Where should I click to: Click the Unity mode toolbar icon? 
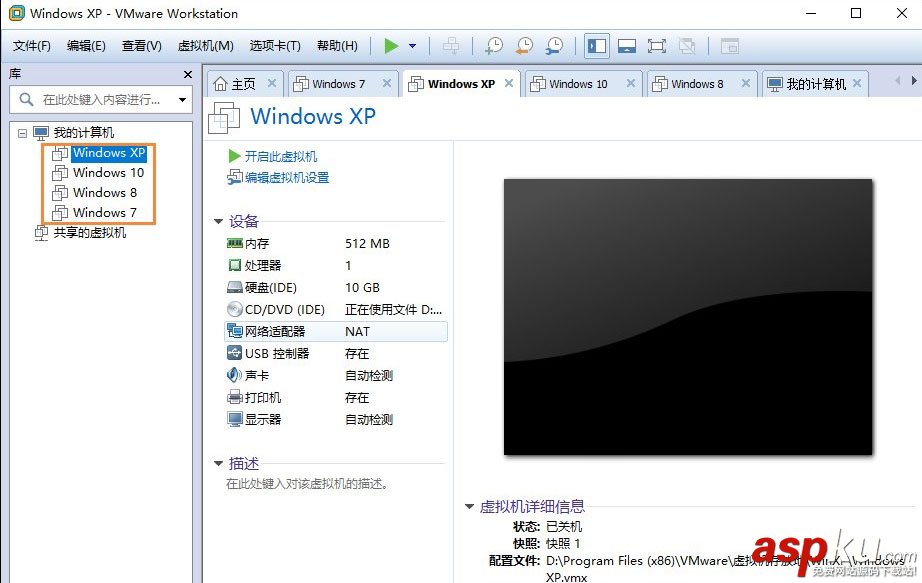(x=687, y=46)
